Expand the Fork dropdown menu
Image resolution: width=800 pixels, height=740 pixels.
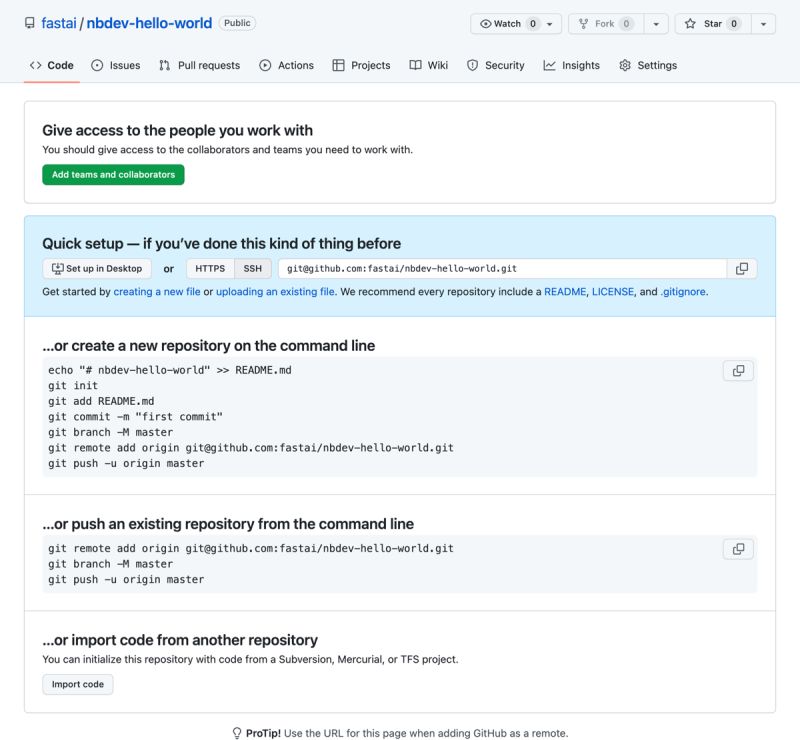(655, 23)
